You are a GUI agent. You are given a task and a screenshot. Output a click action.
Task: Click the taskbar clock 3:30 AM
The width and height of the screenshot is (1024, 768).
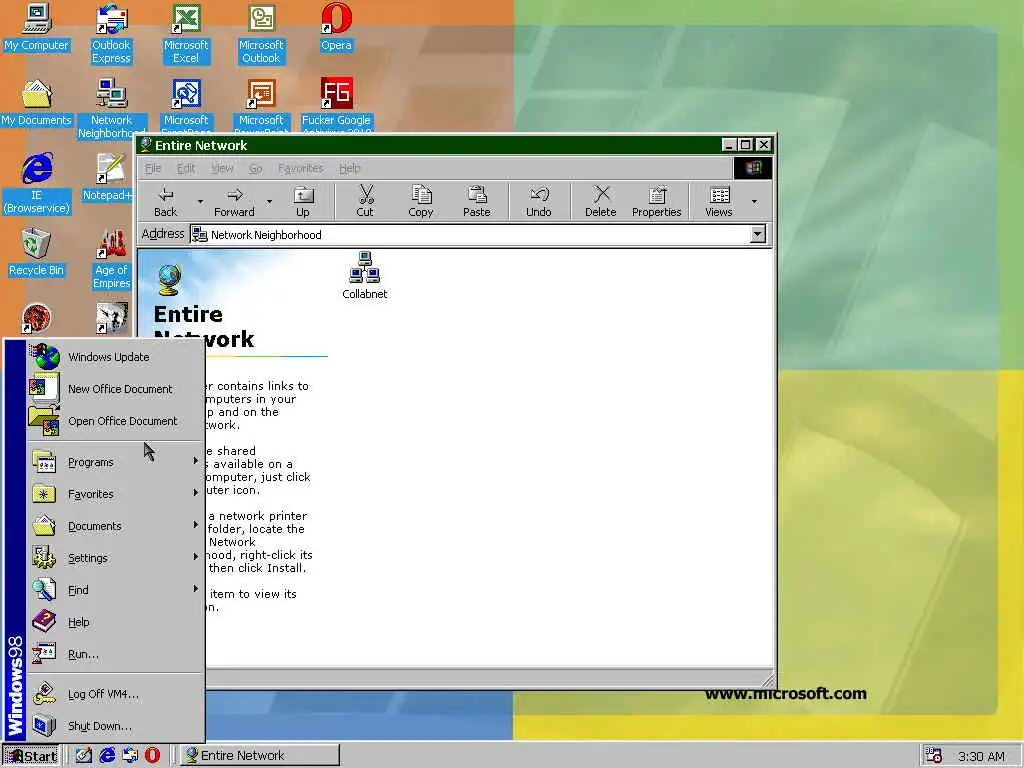[981, 756]
